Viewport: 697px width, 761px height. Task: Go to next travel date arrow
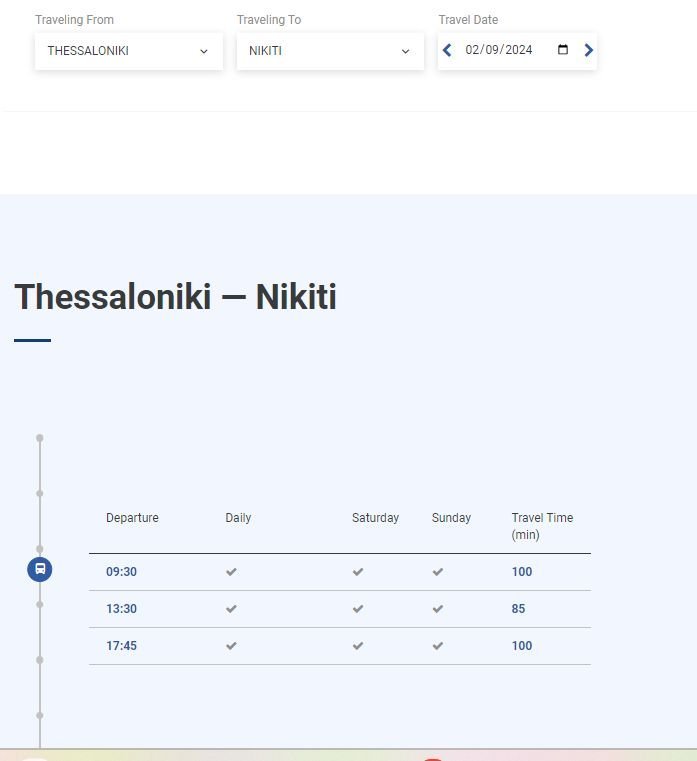588,50
